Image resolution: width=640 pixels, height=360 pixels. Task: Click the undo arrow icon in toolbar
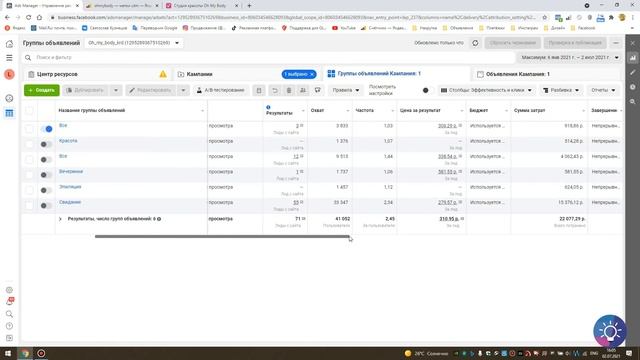pos(275,90)
